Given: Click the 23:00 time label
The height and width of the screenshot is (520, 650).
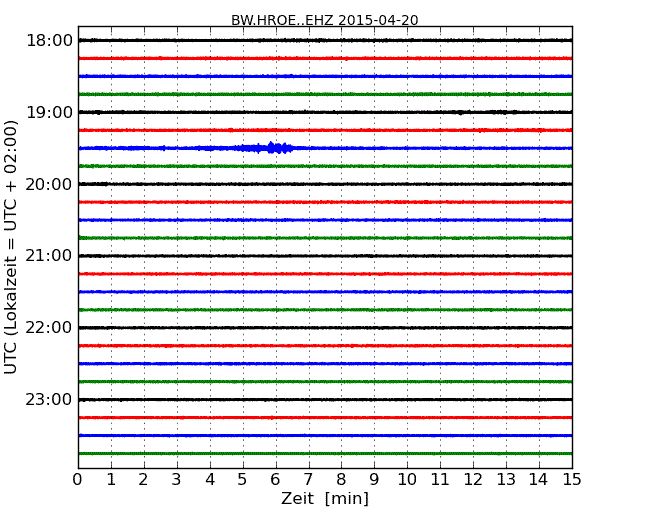Looking at the screenshot, I should 49,400.
